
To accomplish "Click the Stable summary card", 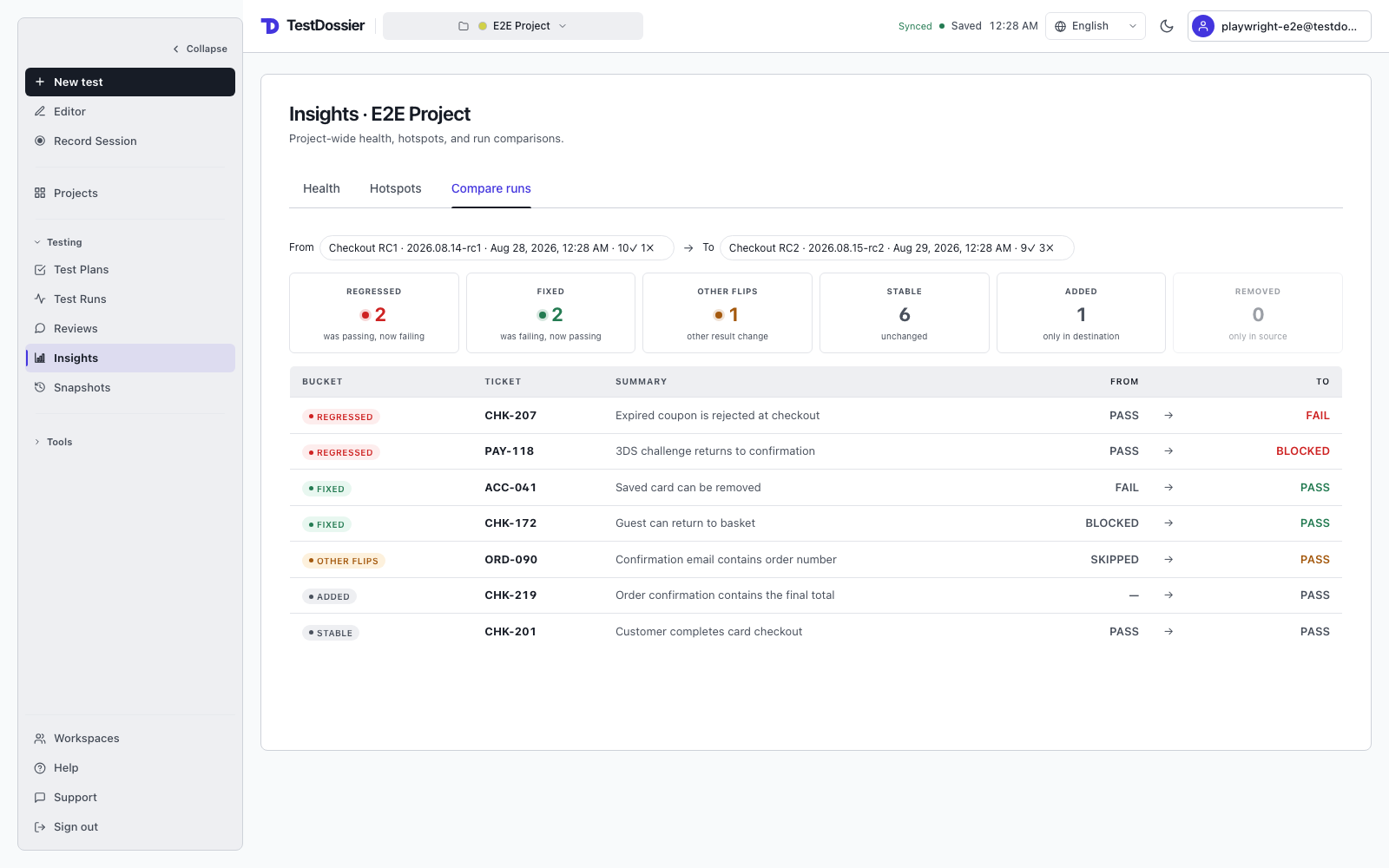I will point(905,313).
